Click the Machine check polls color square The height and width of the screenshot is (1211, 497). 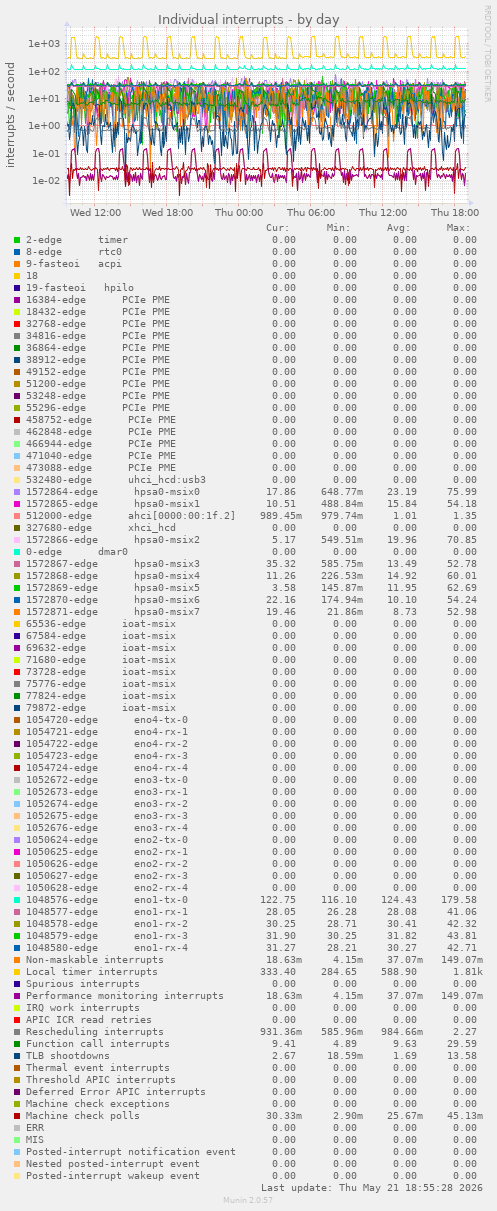17,1116
